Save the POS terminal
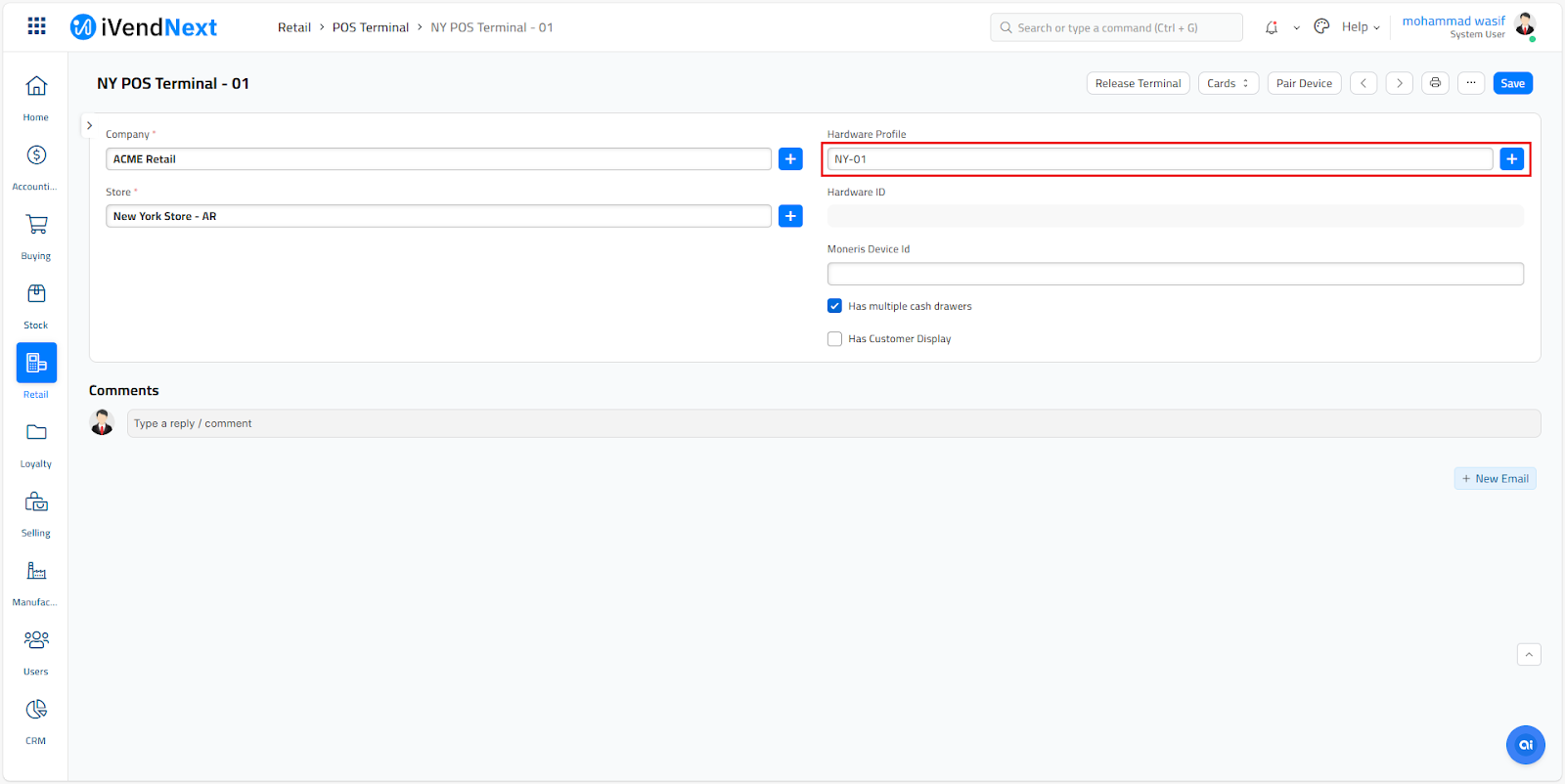 [1513, 83]
